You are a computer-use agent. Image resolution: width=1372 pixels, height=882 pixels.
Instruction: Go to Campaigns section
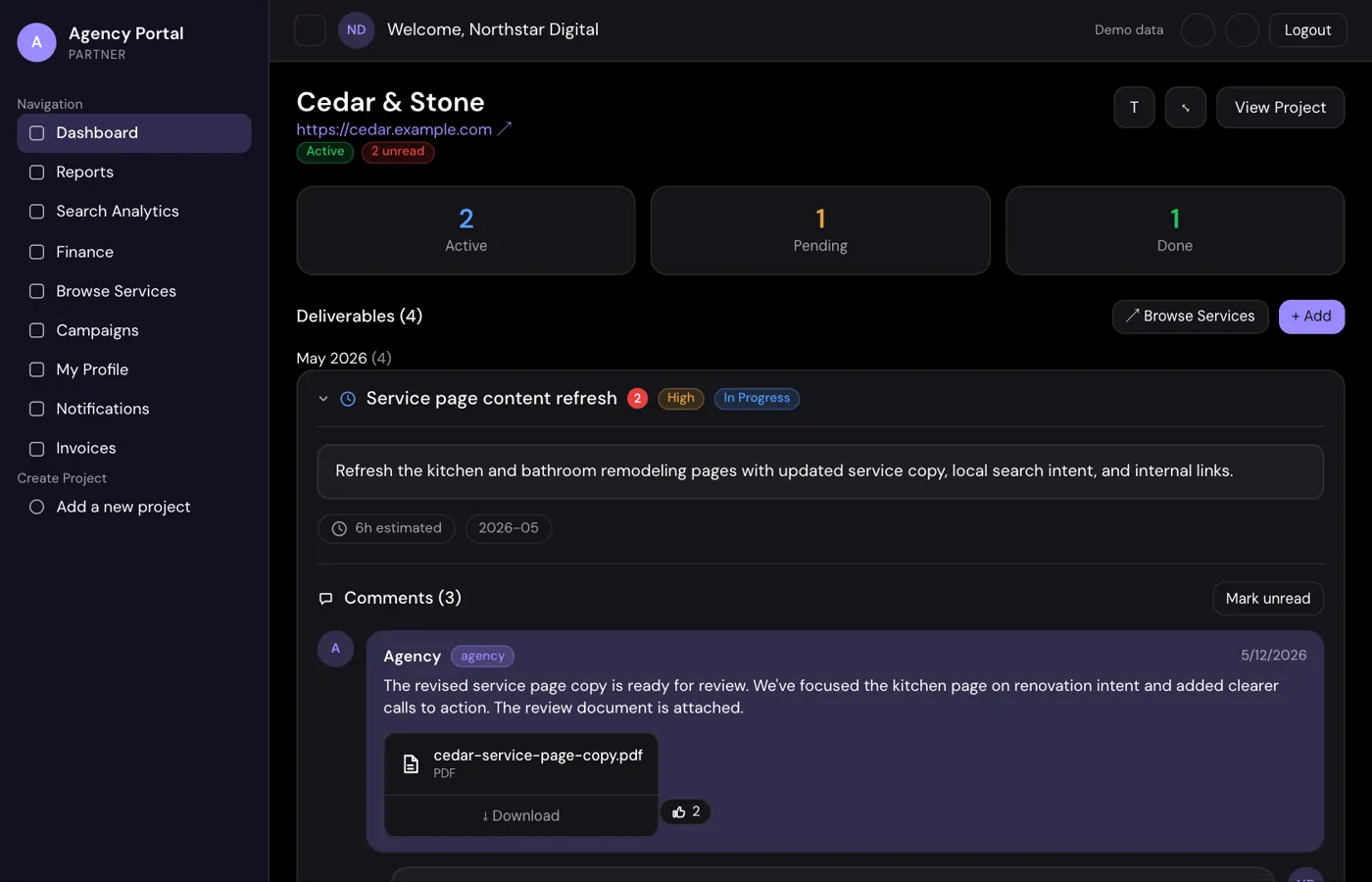(x=134, y=330)
